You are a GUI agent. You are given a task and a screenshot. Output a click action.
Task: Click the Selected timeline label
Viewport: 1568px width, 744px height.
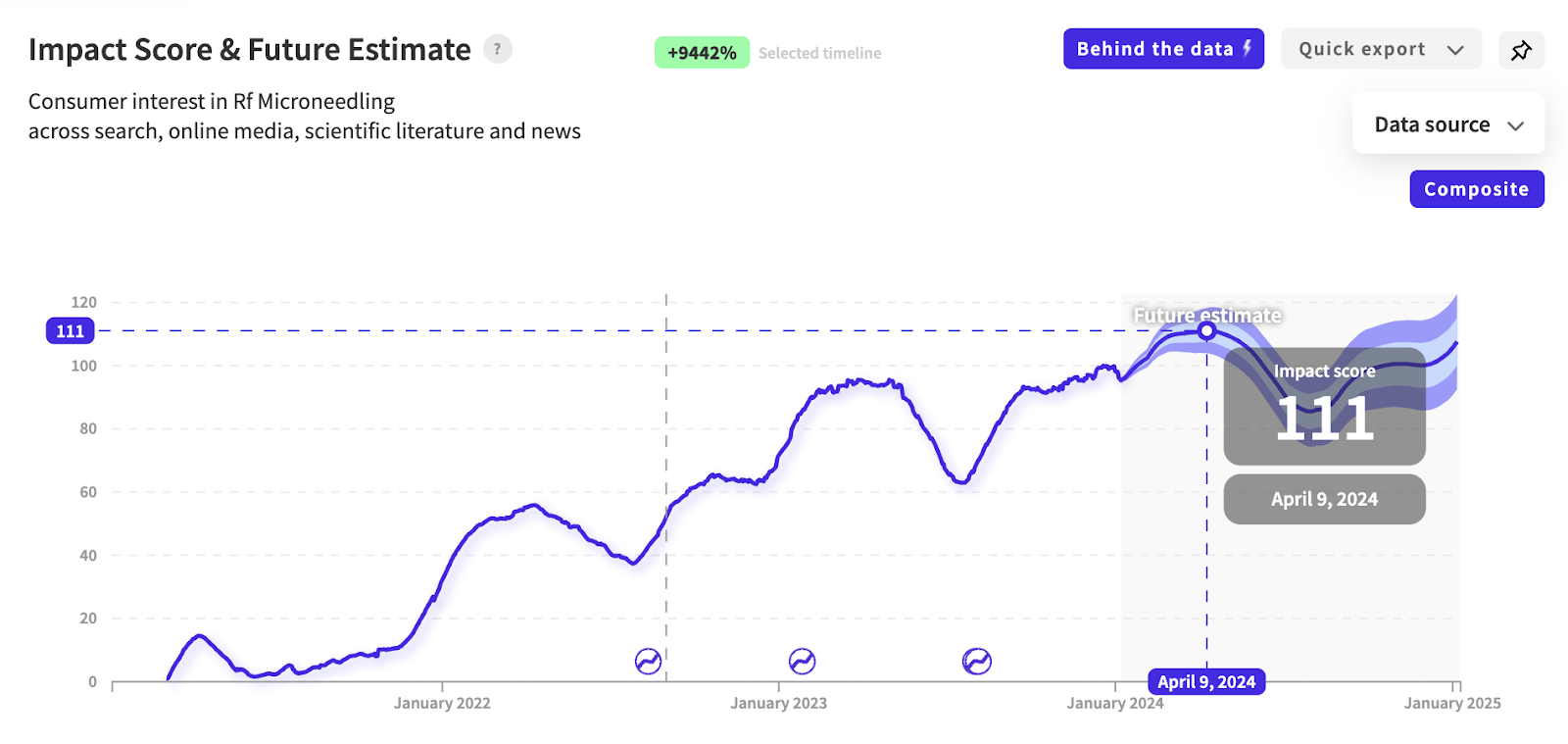tap(819, 53)
